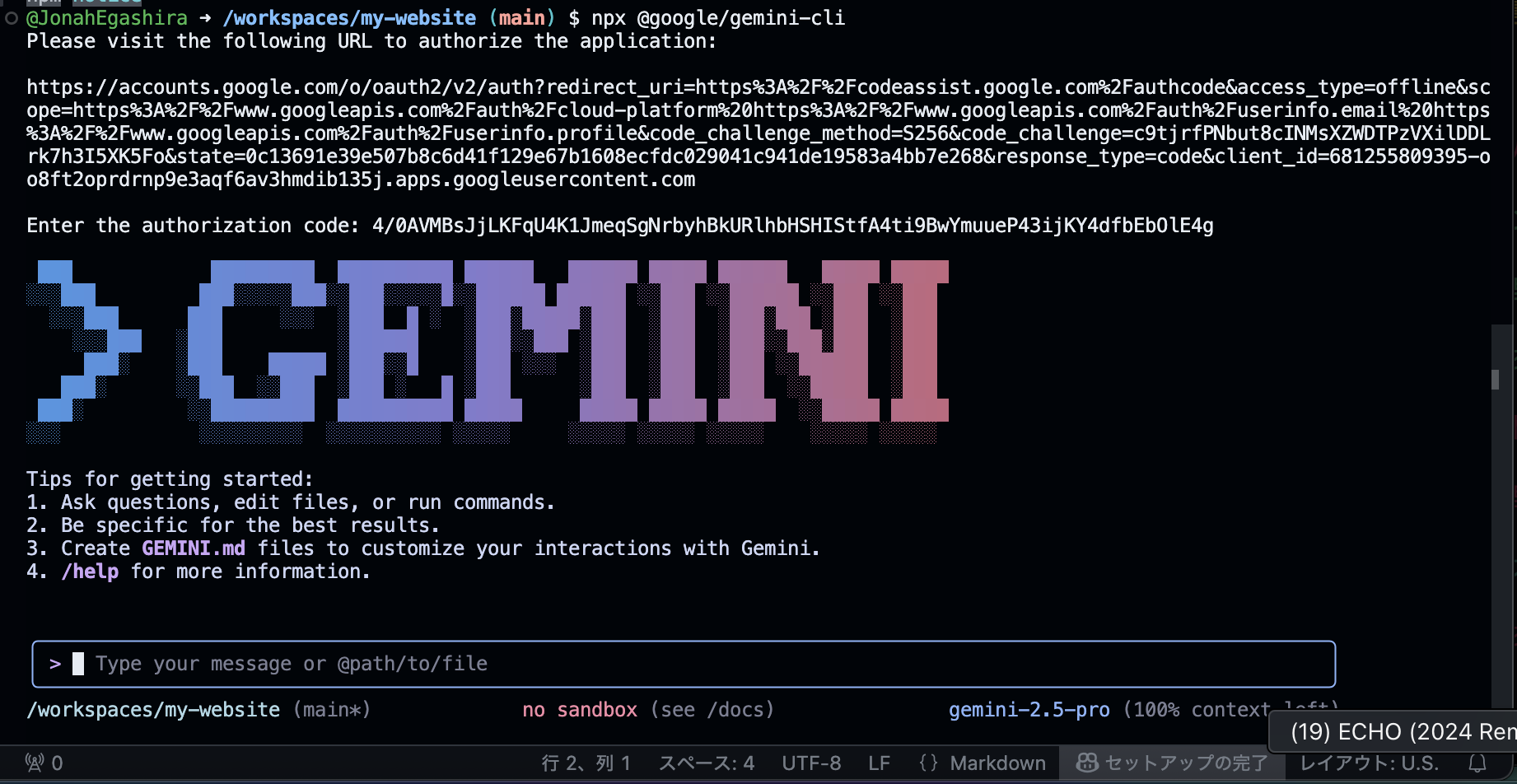Adjust indentation via スペース: 4

click(706, 763)
